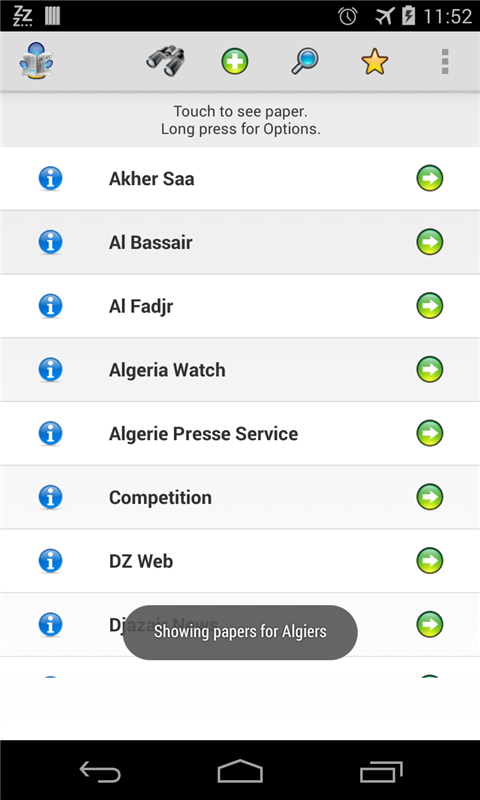This screenshot has width=480, height=800.
Task: Show info for Al Bassair
Action: tap(50, 242)
